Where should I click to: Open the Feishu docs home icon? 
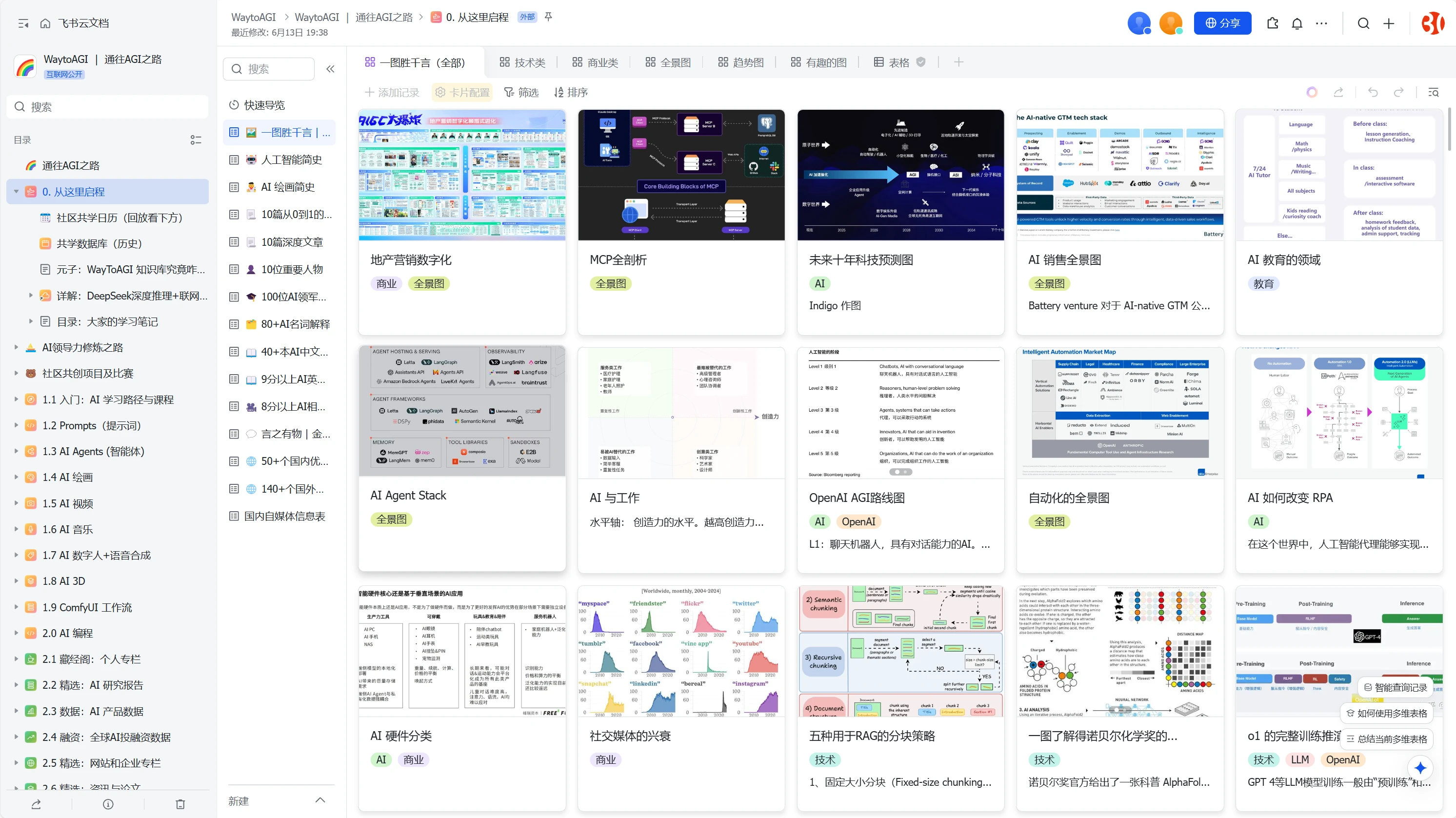click(45, 23)
